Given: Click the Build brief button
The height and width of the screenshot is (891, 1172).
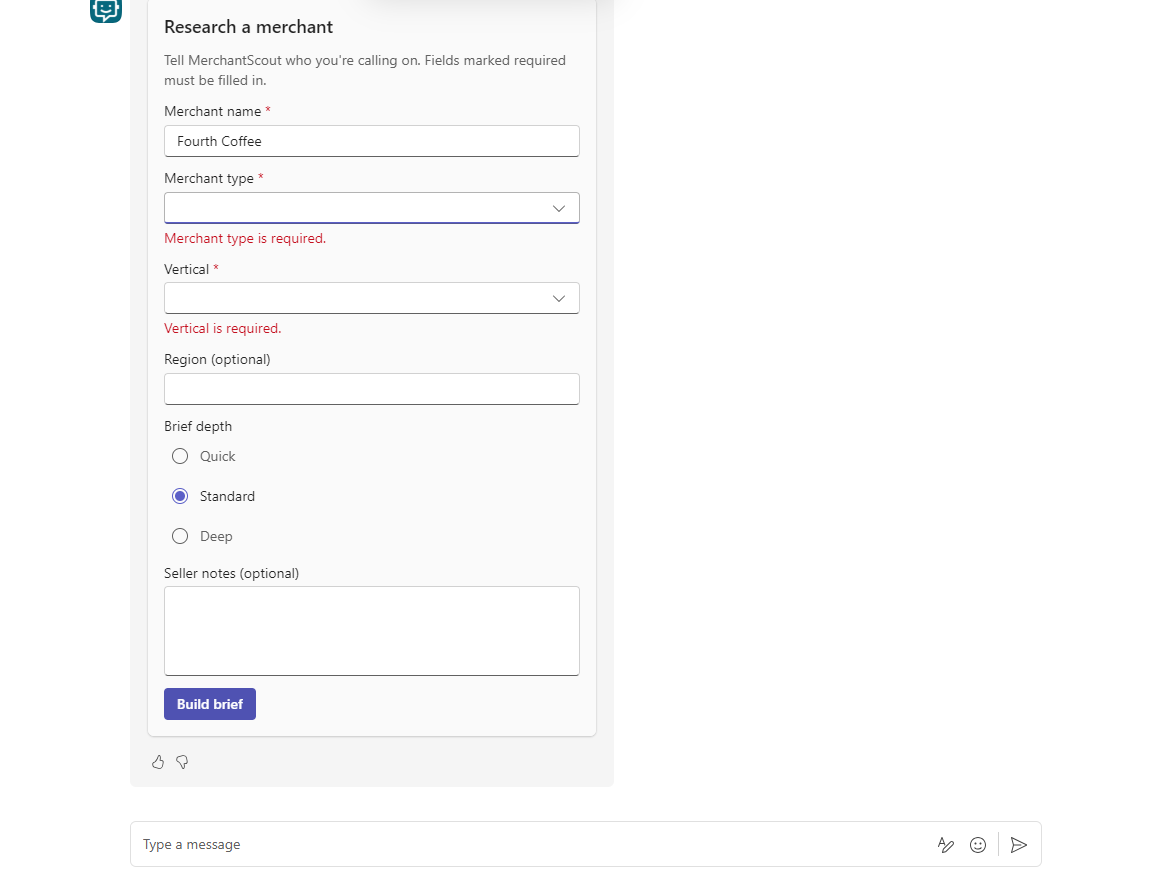Looking at the screenshot, I should click(x=210, y=704).
